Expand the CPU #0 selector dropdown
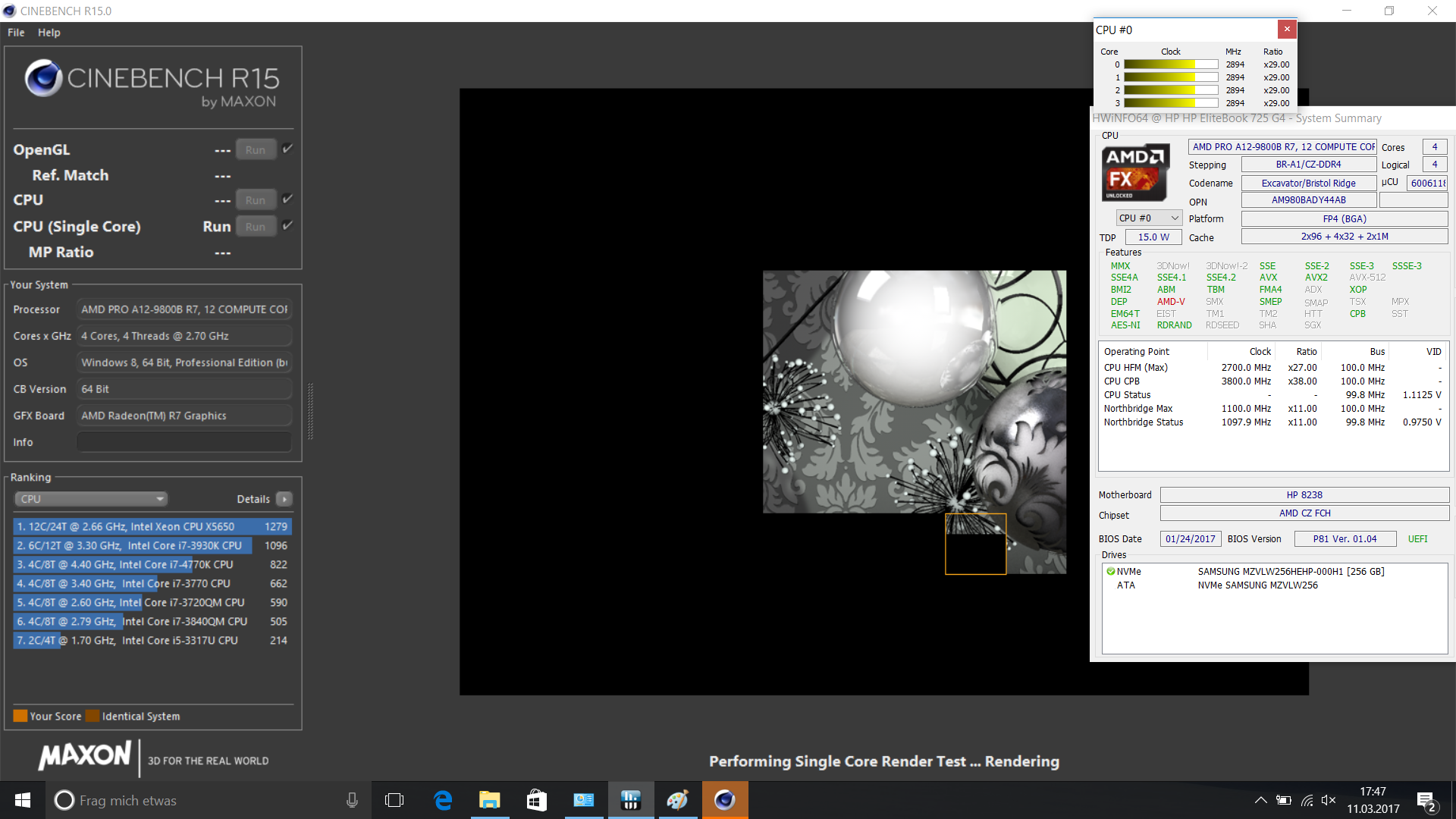The image size is (1456, 819). coord(1149,218)
